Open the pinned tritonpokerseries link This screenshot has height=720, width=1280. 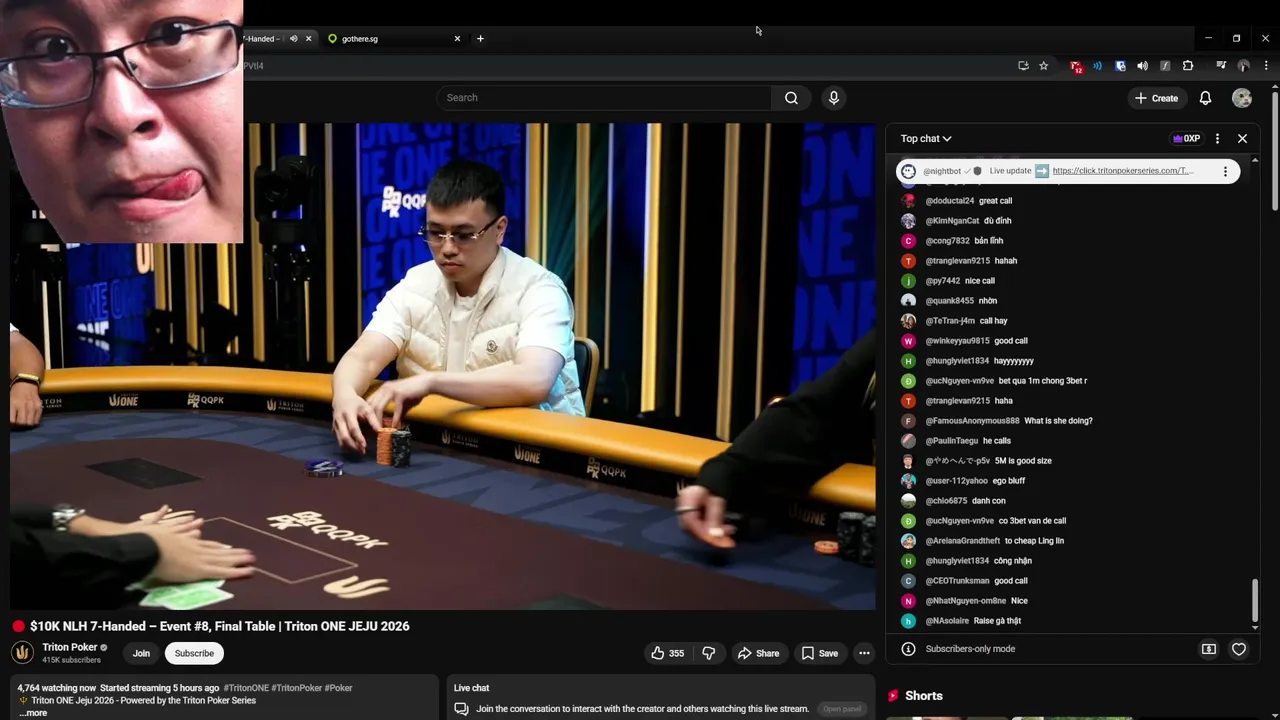point(1122,171)
